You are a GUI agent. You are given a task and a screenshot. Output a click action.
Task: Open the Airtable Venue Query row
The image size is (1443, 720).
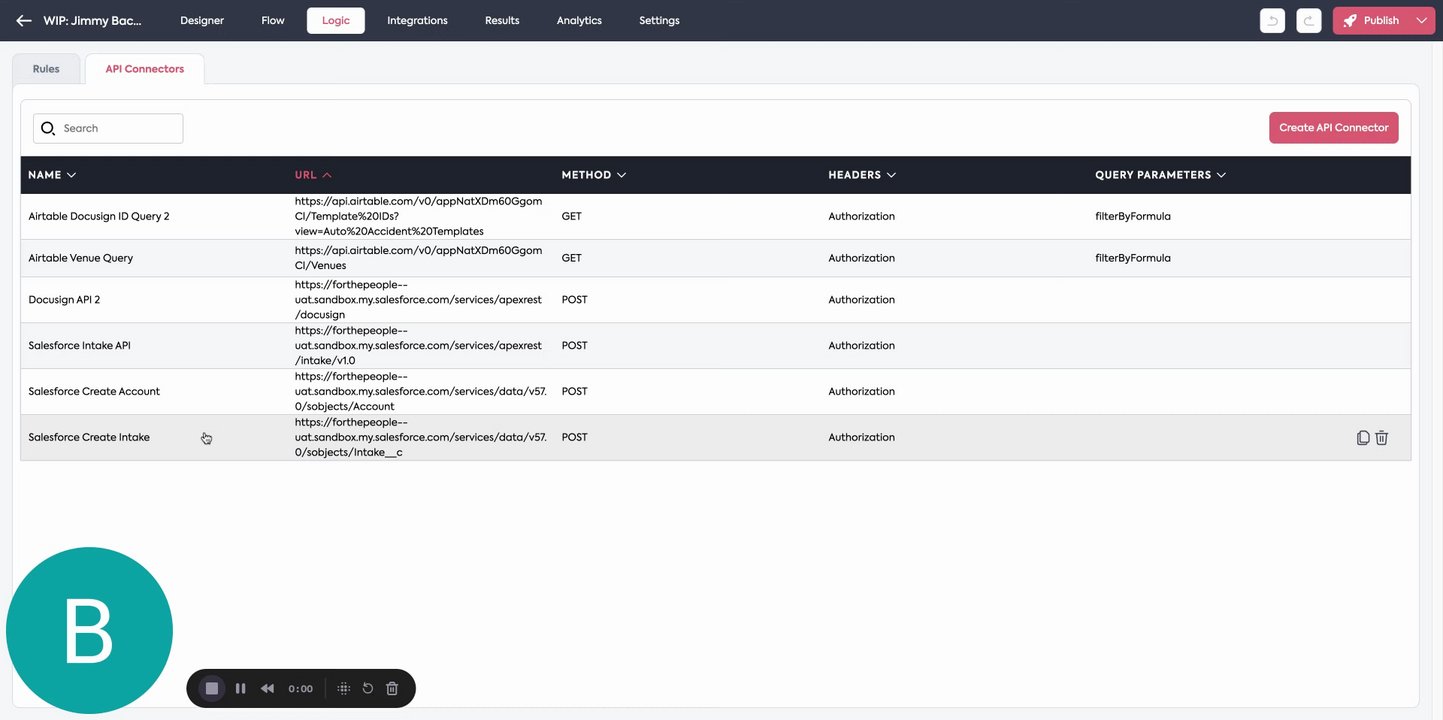tap(715, 258)
